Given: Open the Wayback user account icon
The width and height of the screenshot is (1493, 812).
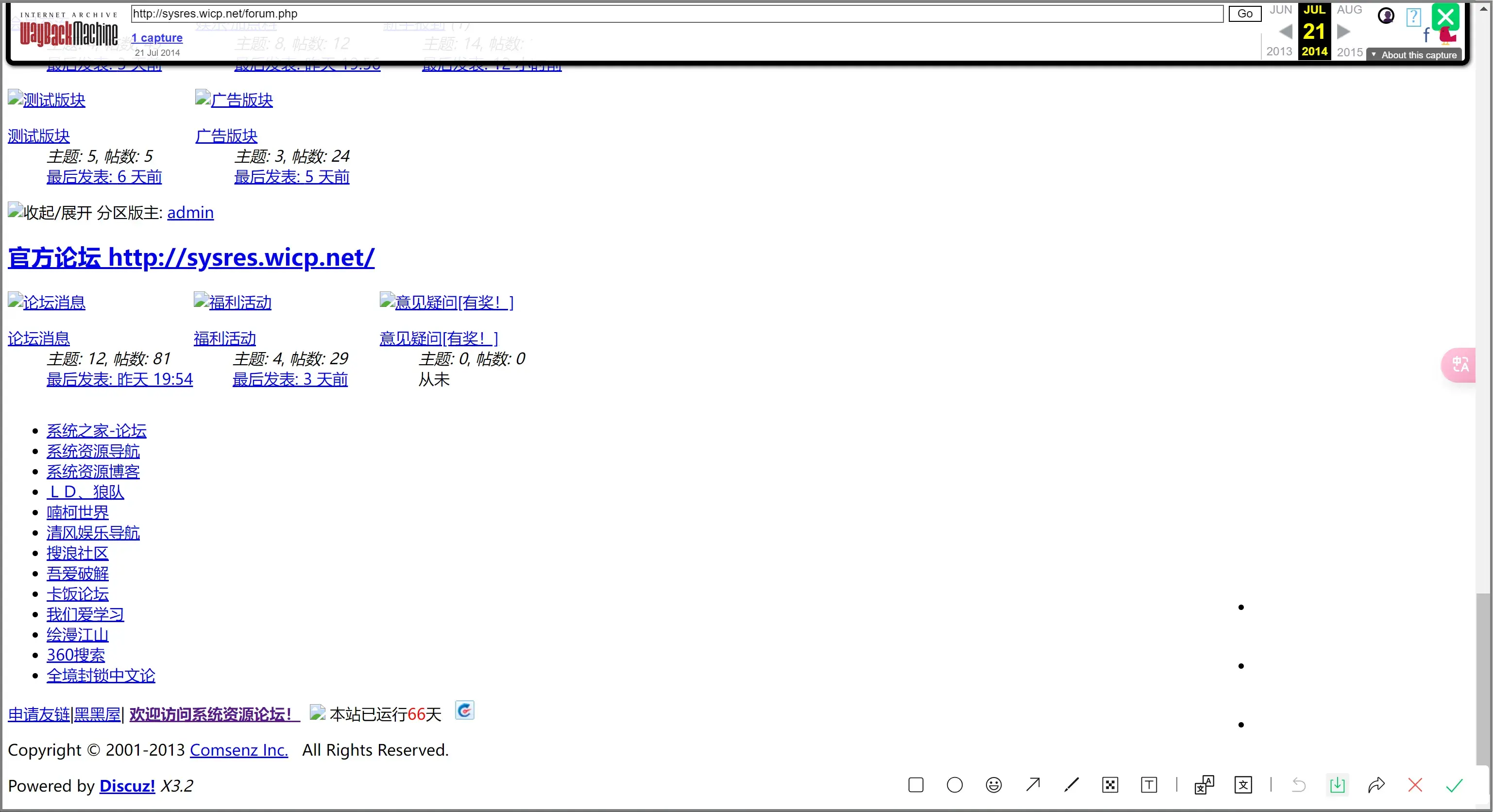Looking at the screenshot, I should [x=1386, y=16].
